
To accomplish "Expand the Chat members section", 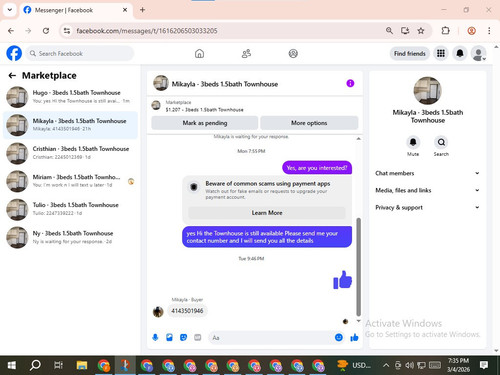I will 427,173.
